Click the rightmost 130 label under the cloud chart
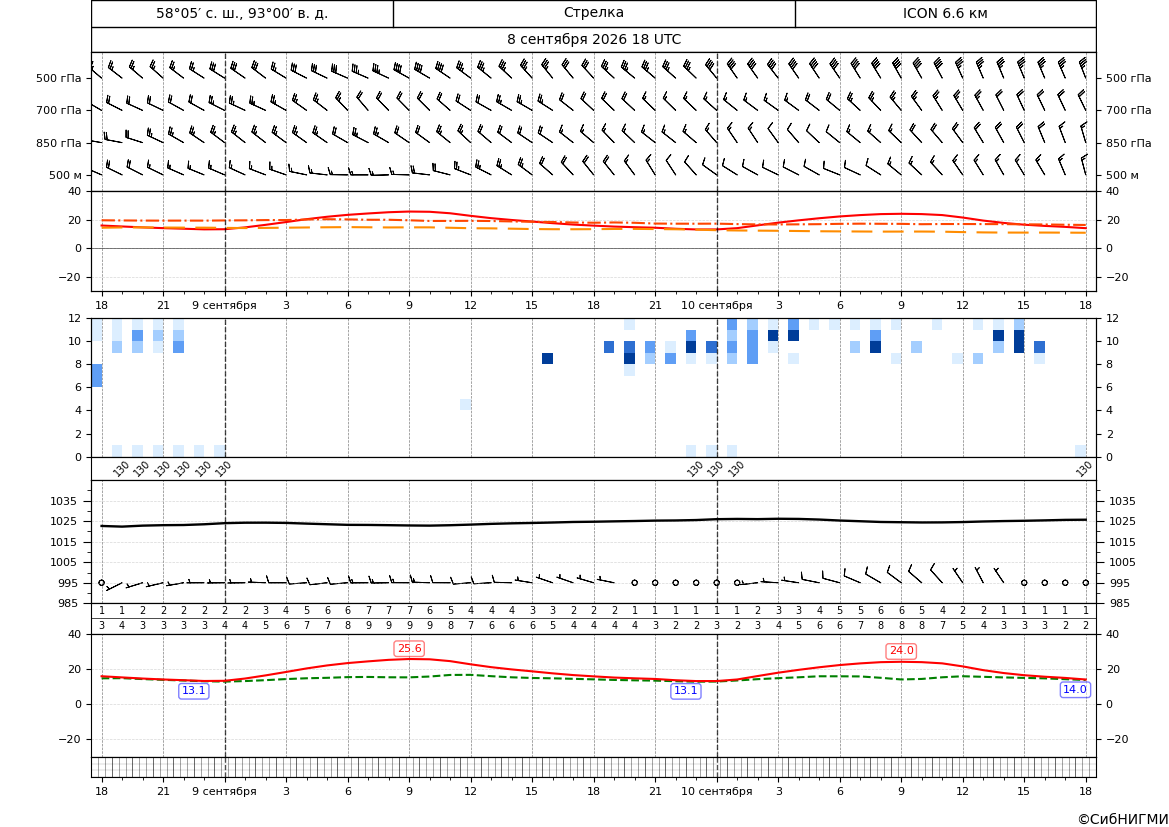Viewport: 1169px width, 827px height. [x=1084, y=469]
